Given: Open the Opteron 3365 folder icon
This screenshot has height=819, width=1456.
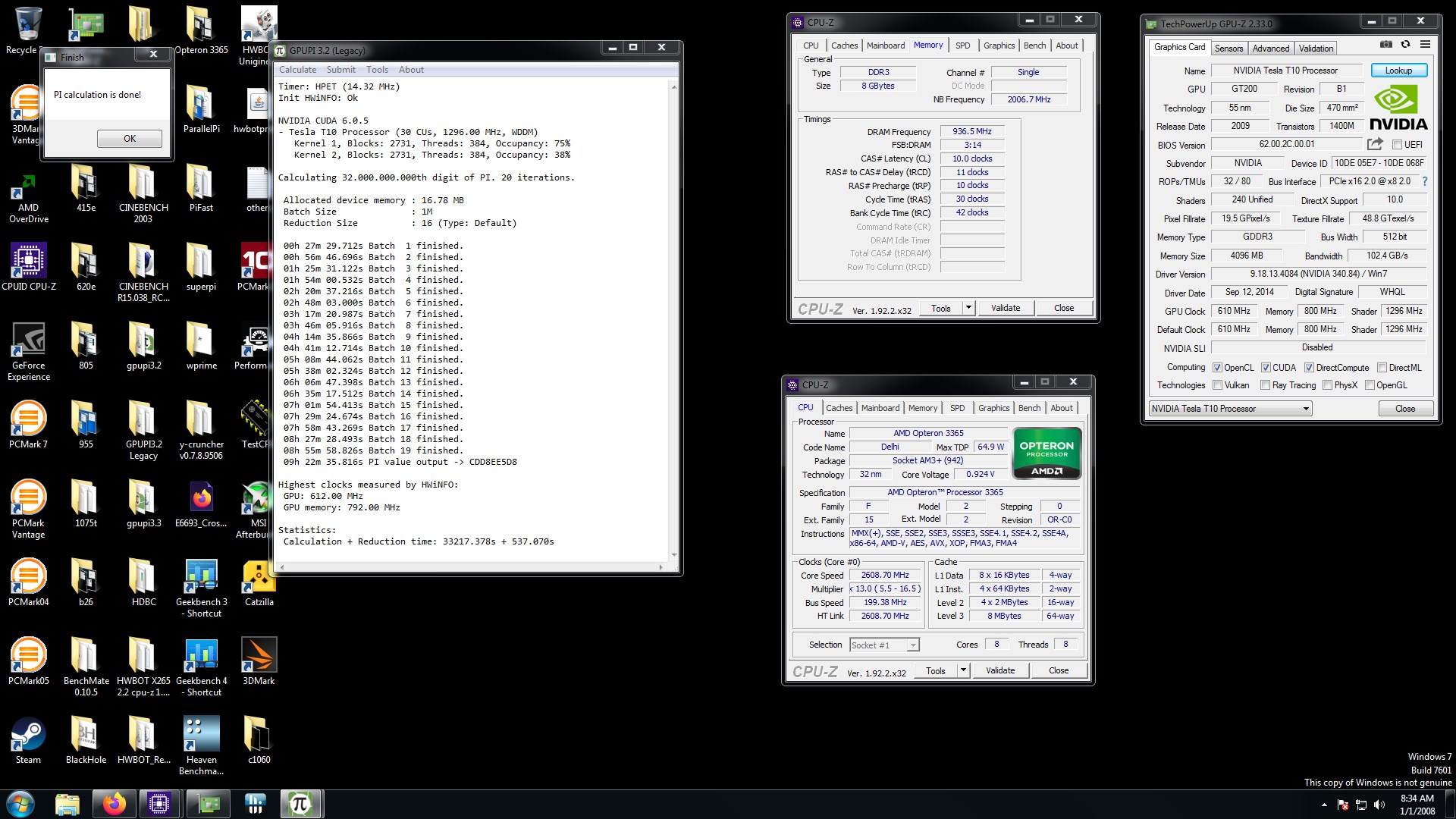Looking at the screenshot, I should click(201, 30).
